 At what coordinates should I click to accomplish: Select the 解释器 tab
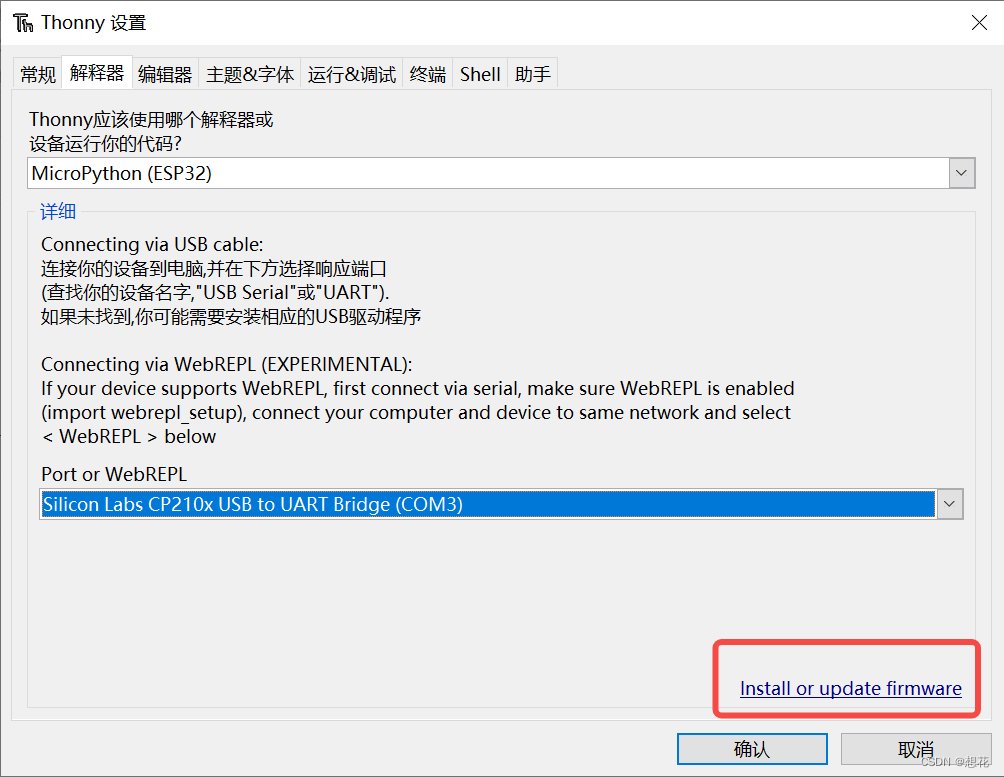coord(97,72)
